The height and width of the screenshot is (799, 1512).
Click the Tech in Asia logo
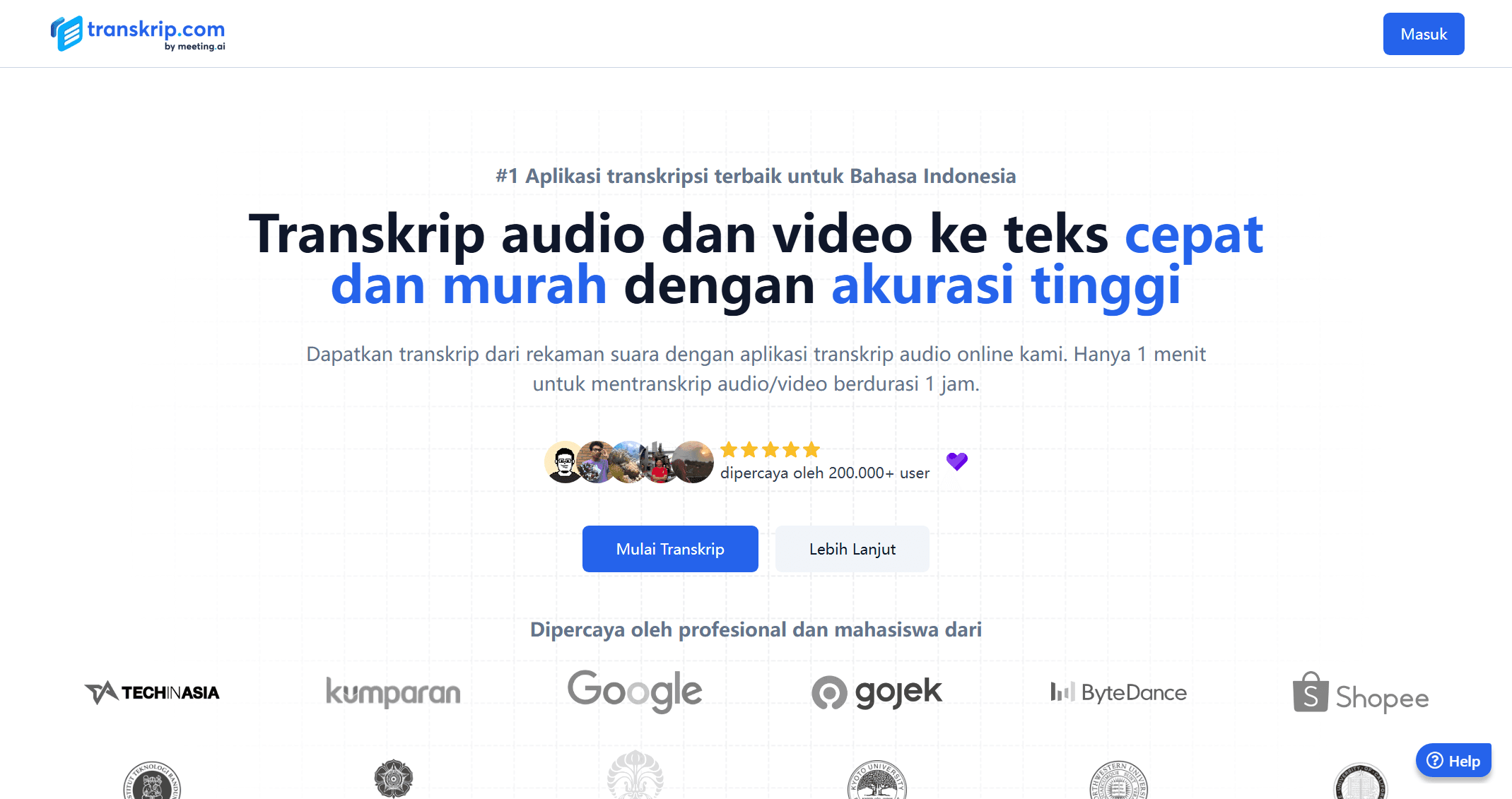tap(152, 692)
